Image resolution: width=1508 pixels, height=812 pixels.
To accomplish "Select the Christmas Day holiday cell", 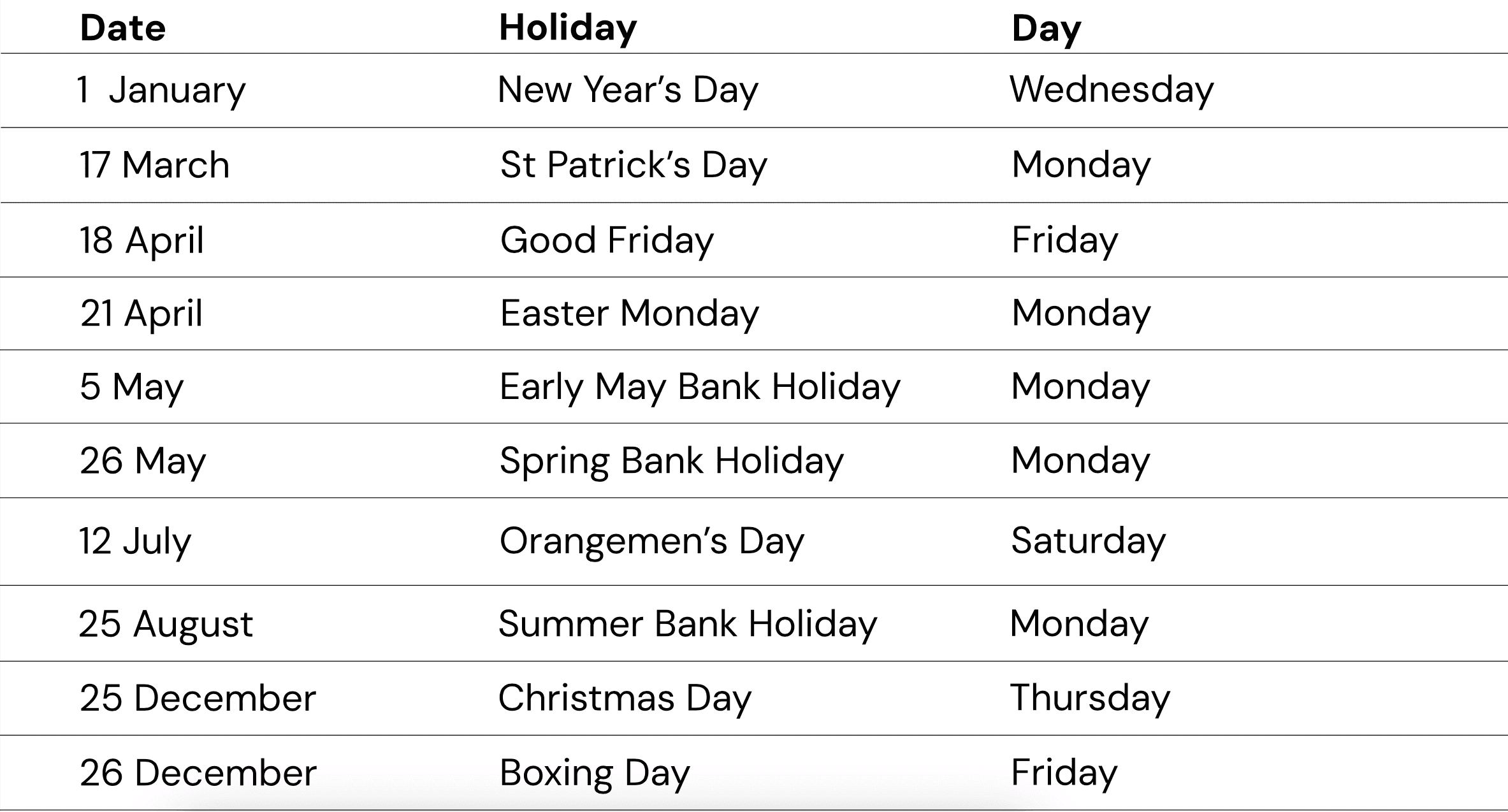I will click(x=625, y=698).
